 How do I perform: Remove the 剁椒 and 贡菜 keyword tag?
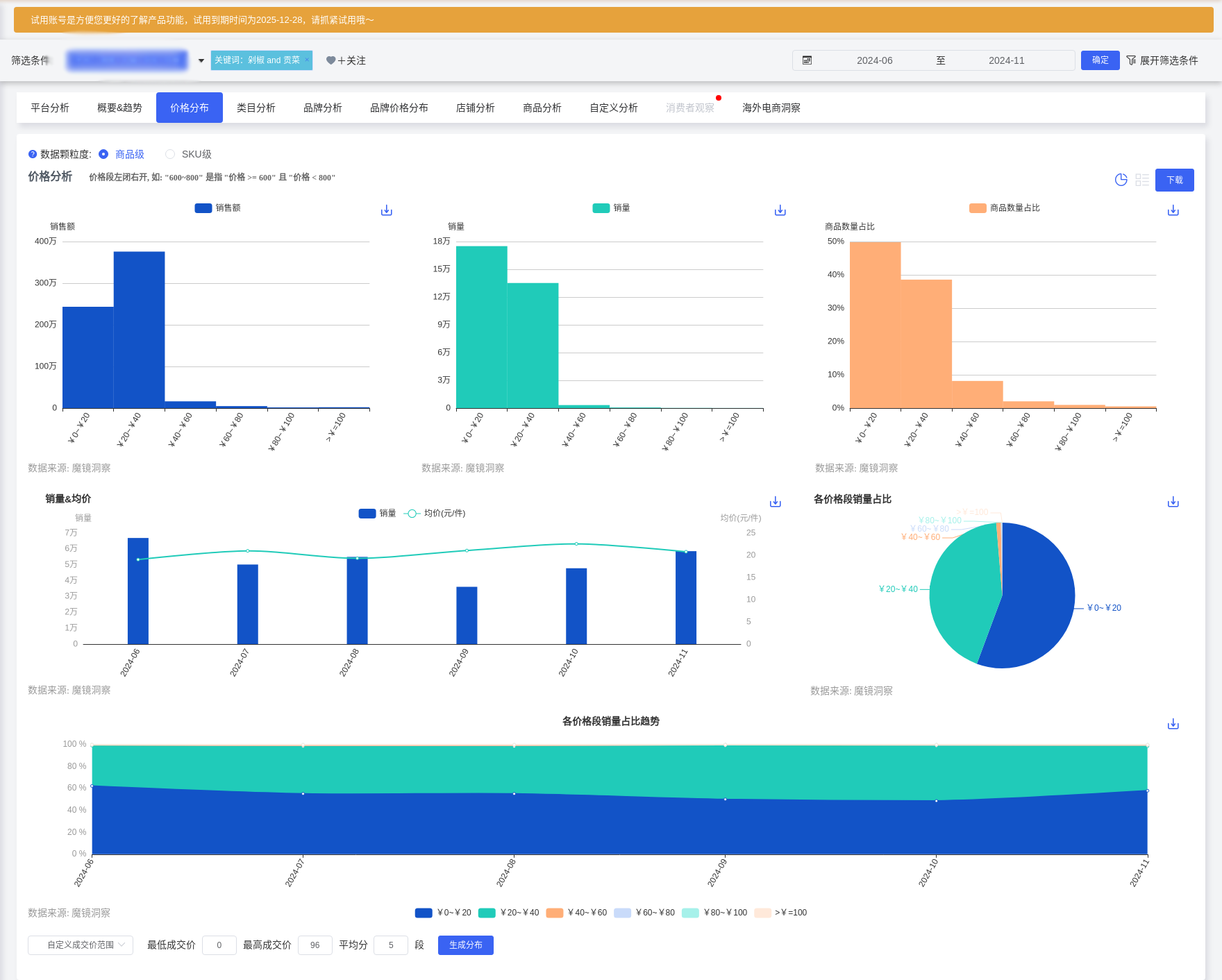pyautogui.click(x=307, y=60)
